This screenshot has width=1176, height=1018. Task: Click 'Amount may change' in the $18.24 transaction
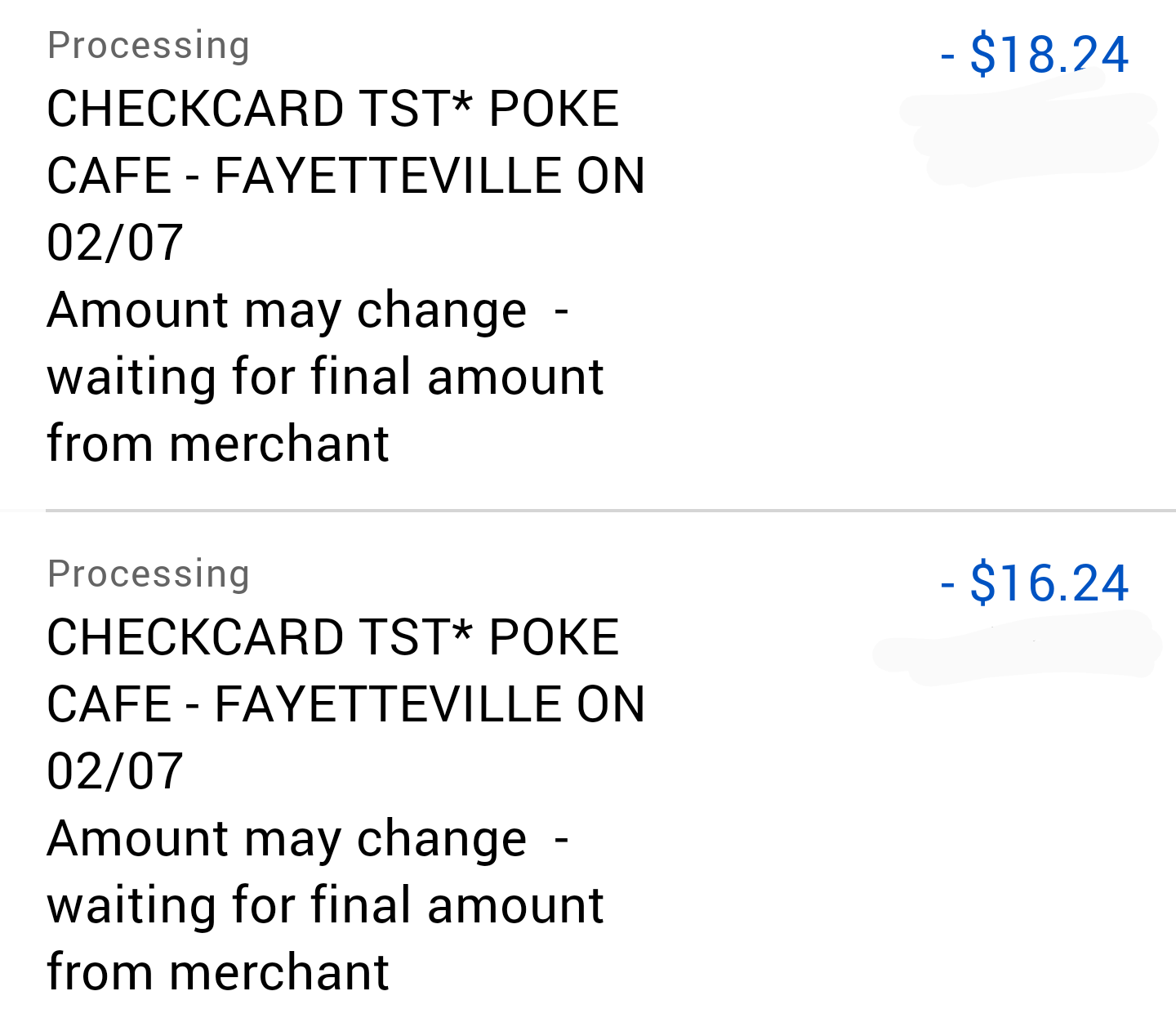287,310
